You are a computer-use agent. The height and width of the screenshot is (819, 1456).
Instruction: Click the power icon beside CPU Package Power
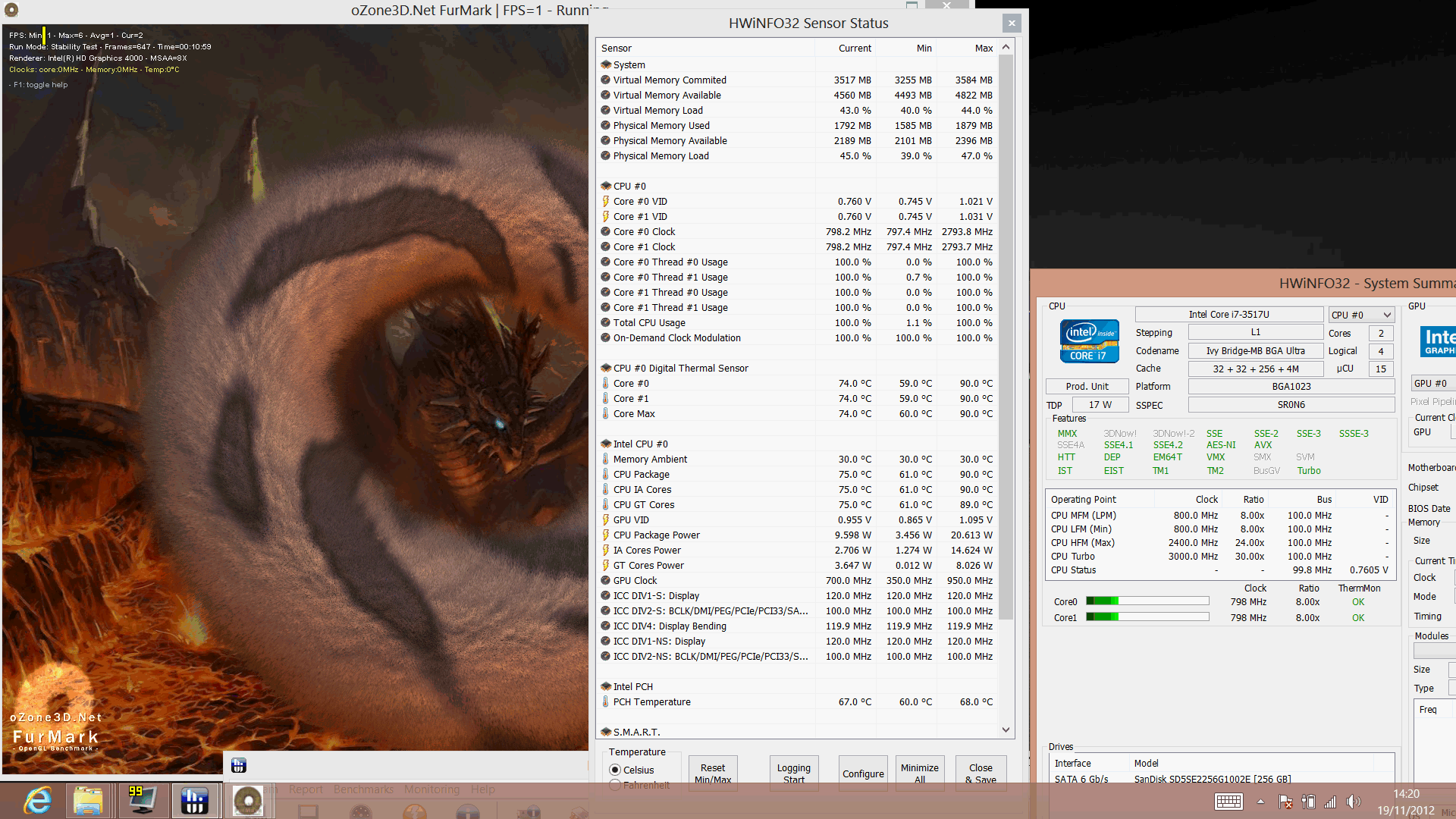[x=606, y=535]
